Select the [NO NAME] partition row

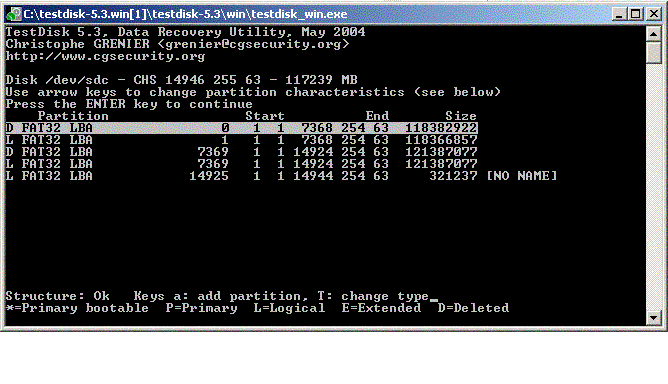(x=281, y=176)
